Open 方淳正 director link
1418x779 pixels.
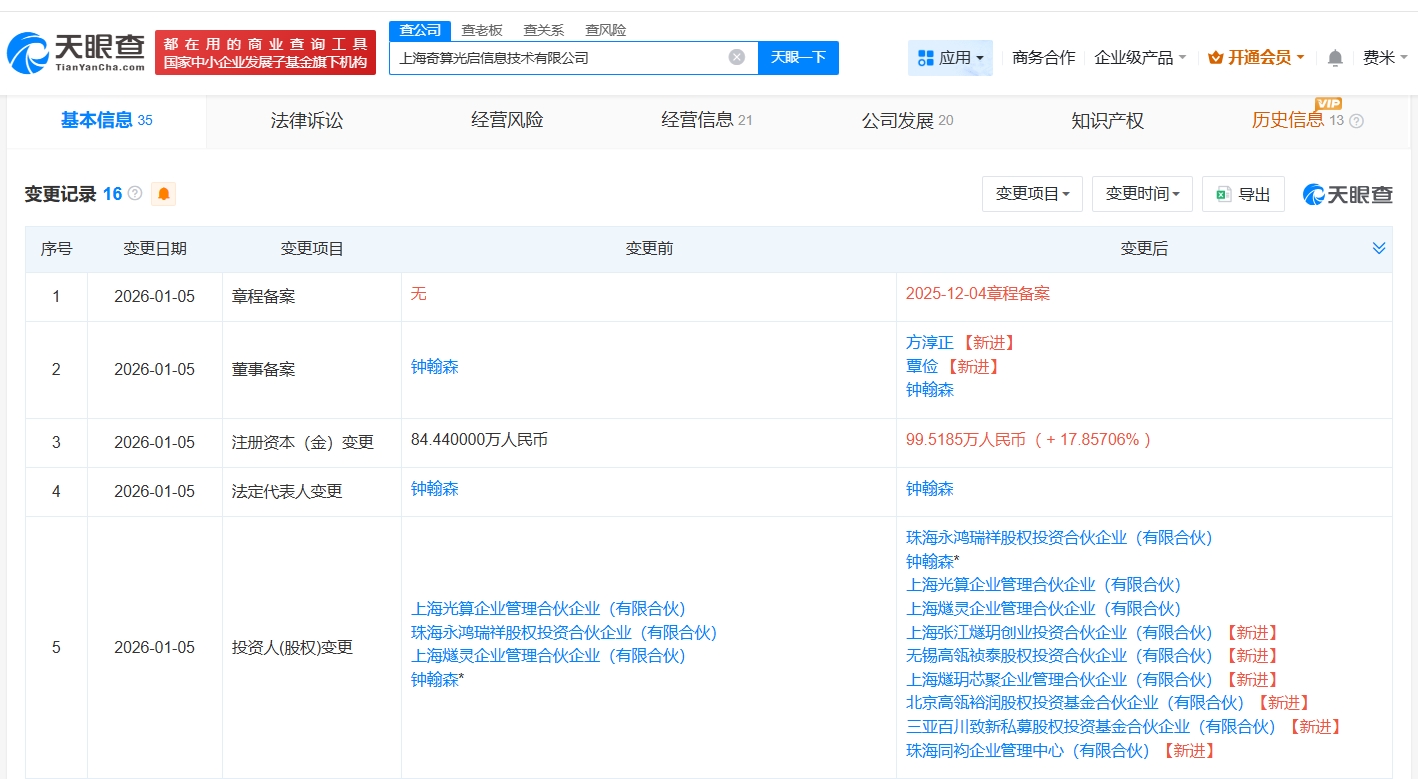click(x=930, y=342)
